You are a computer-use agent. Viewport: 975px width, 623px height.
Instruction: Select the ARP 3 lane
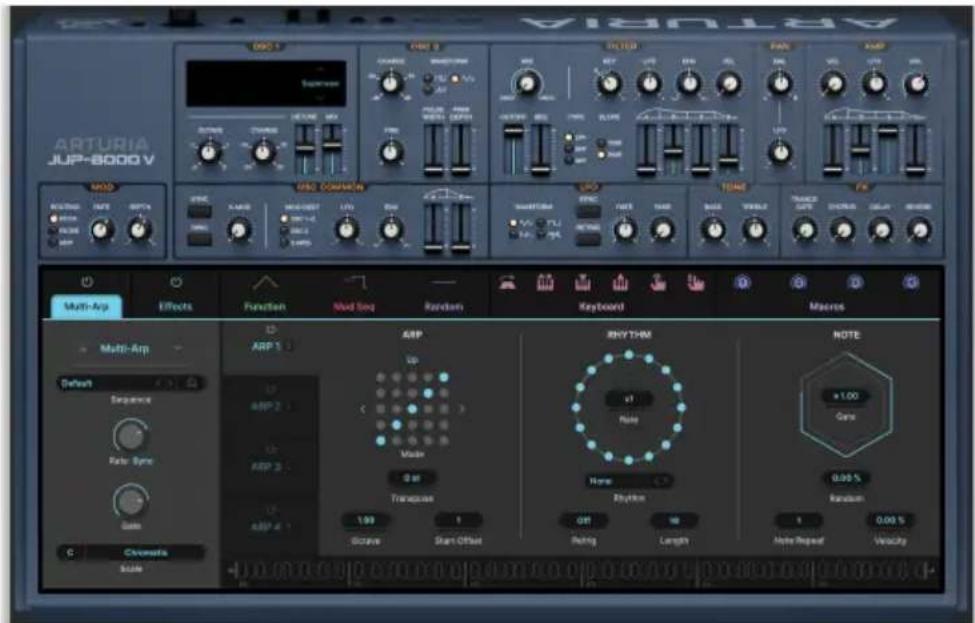click(270, 466)
